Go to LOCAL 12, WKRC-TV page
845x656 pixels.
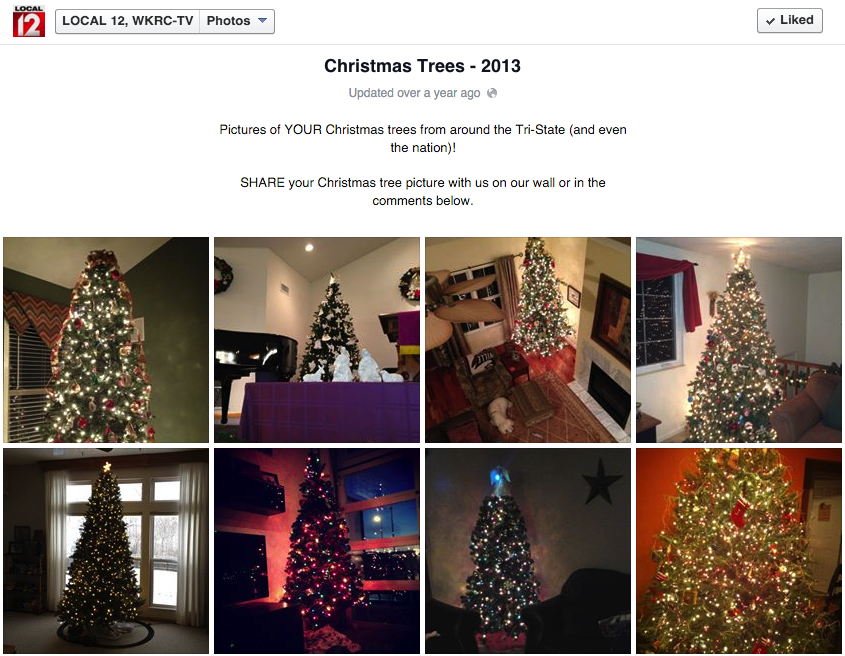pyautogui.click(x=128, y=22)
